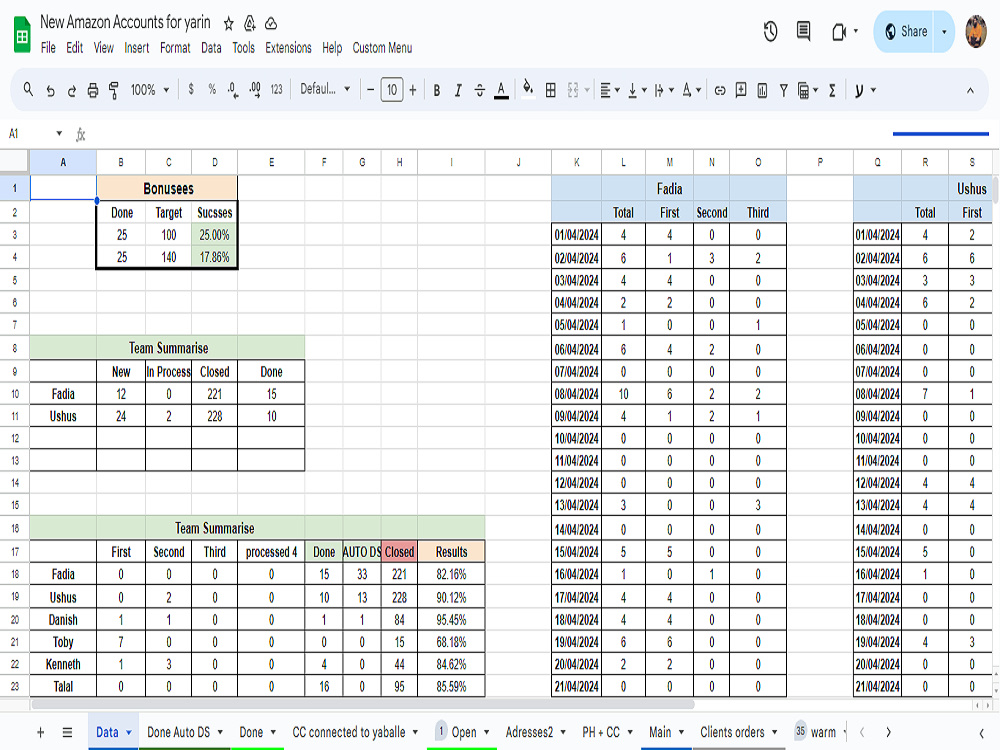Check cloud save status icon
The height and width of the screenshot is (750, 1000).
point(271,24)
